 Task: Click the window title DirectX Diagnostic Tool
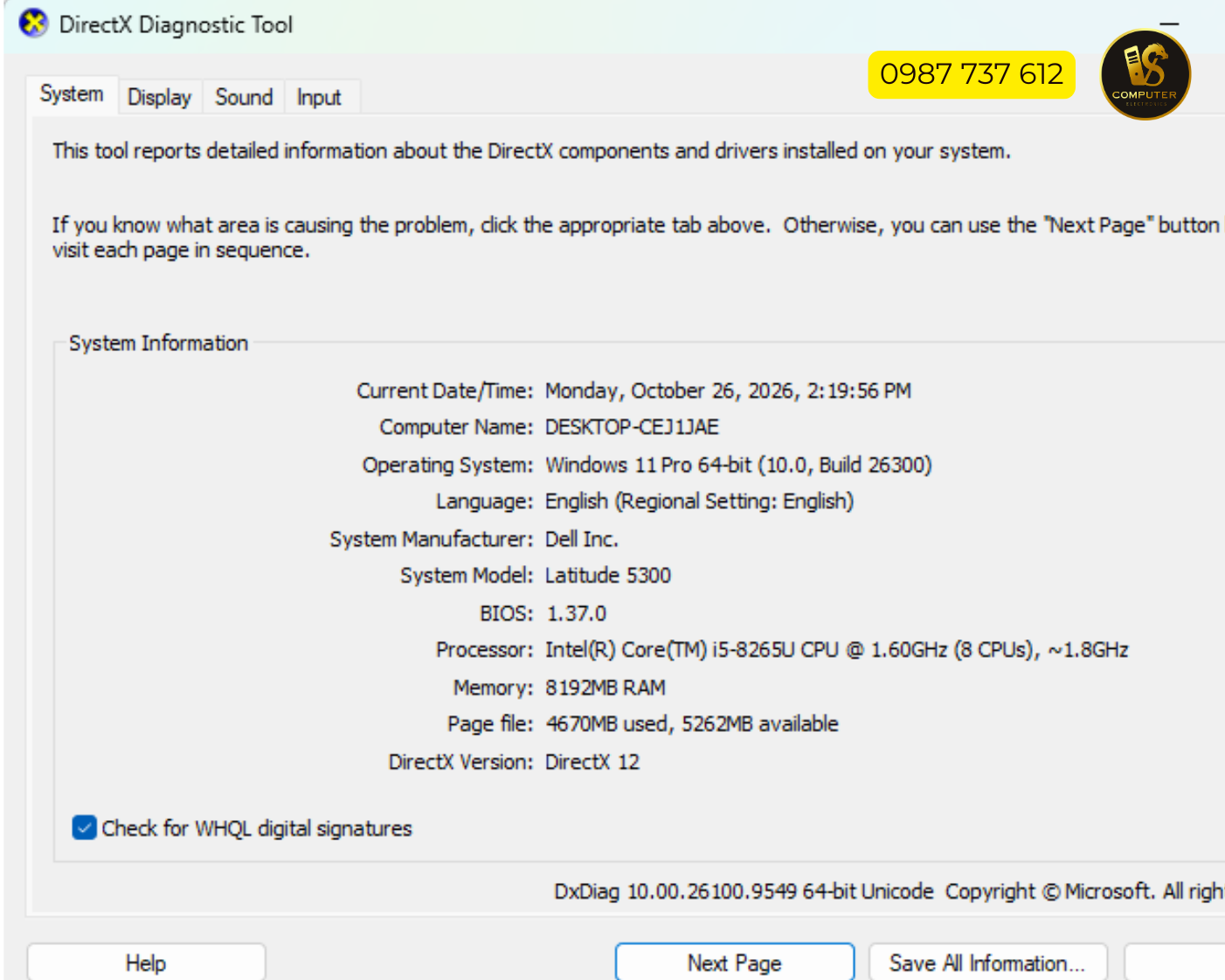[x=176, y=24]
